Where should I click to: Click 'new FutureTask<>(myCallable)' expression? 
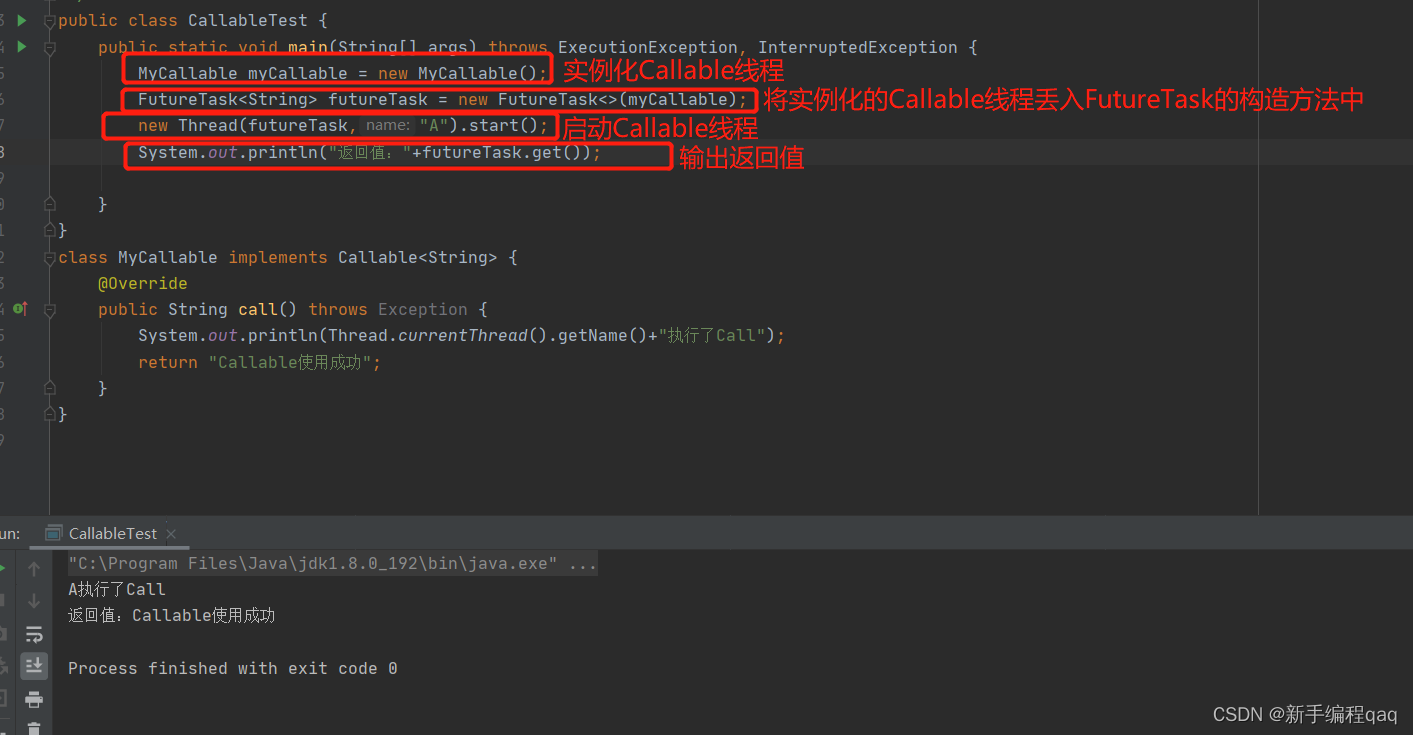[598, 99]
